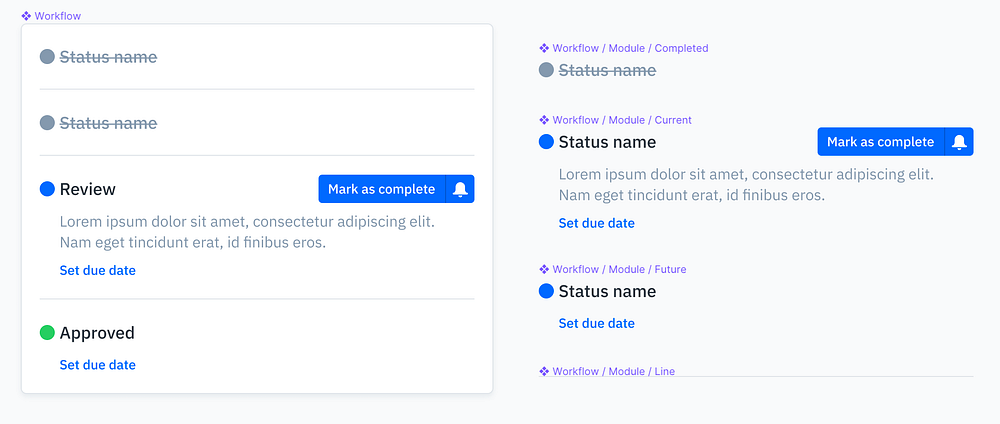Screen dimensions: 1000x424
Task: Follow Set due date in the Current module
Action: (597, 223)
